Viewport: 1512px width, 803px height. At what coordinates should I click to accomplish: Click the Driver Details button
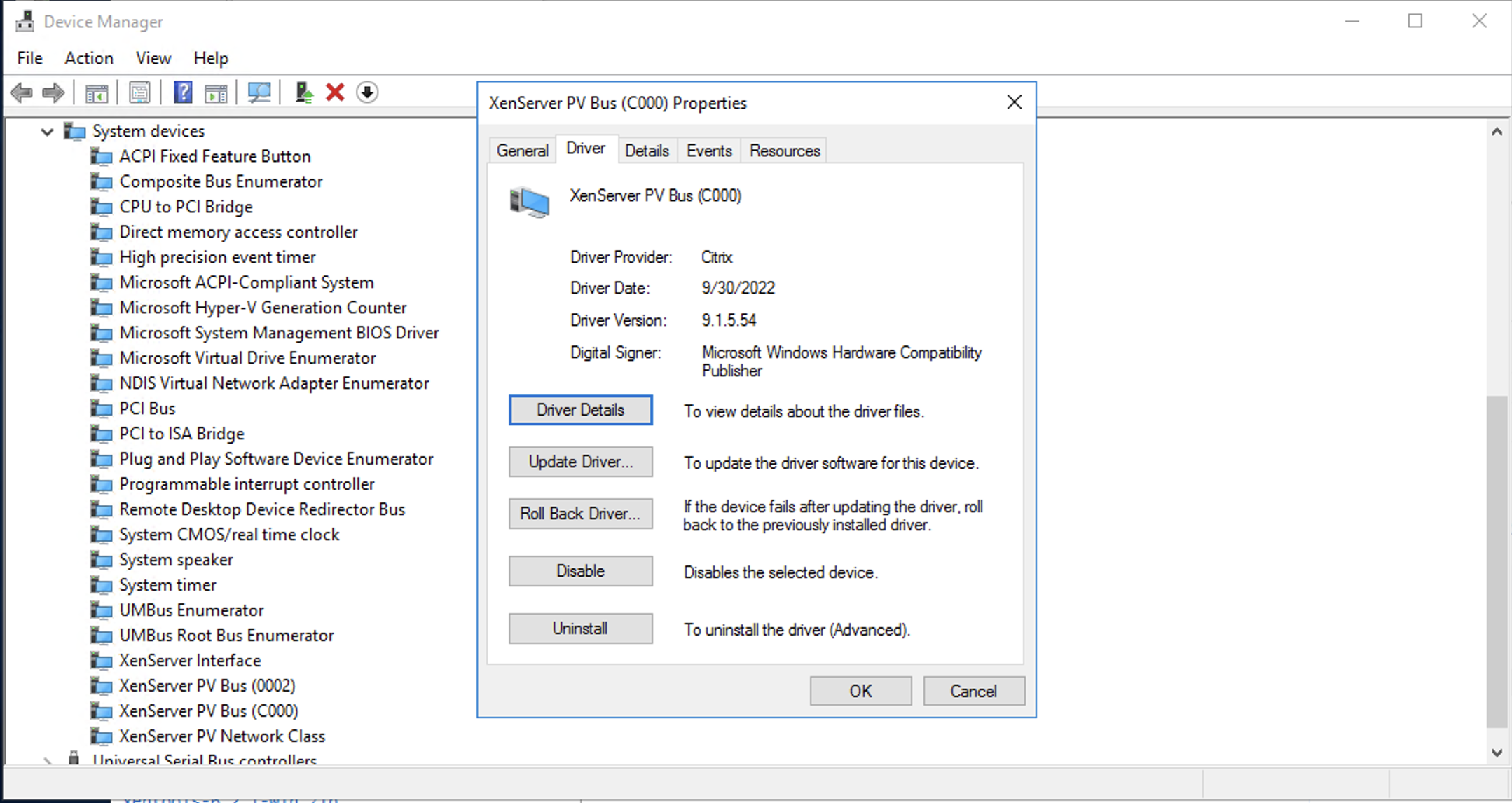[580, 410]
